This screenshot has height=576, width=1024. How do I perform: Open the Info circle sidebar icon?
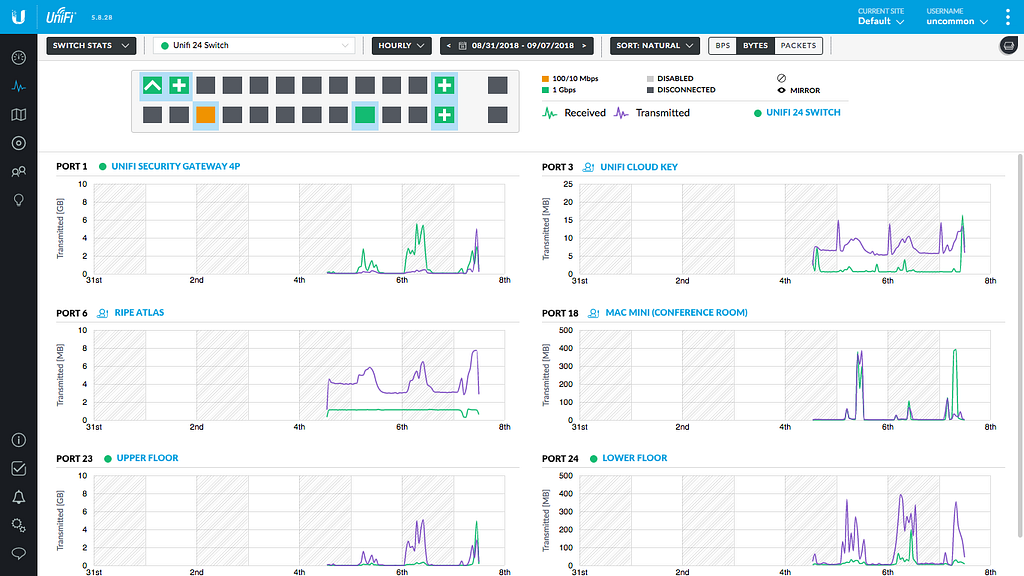[x=18, y=440]
